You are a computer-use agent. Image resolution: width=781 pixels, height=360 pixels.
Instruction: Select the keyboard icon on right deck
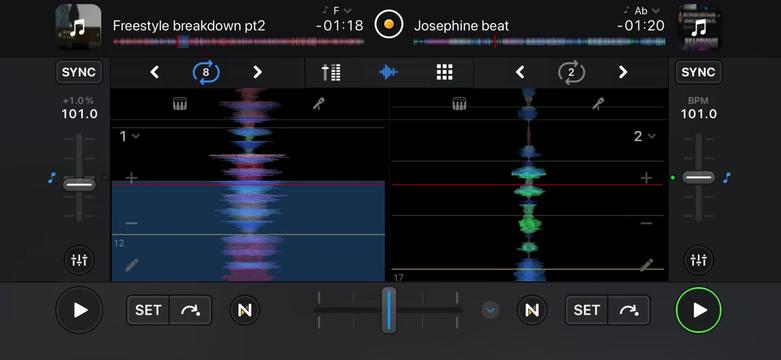[x=459, y=104]
